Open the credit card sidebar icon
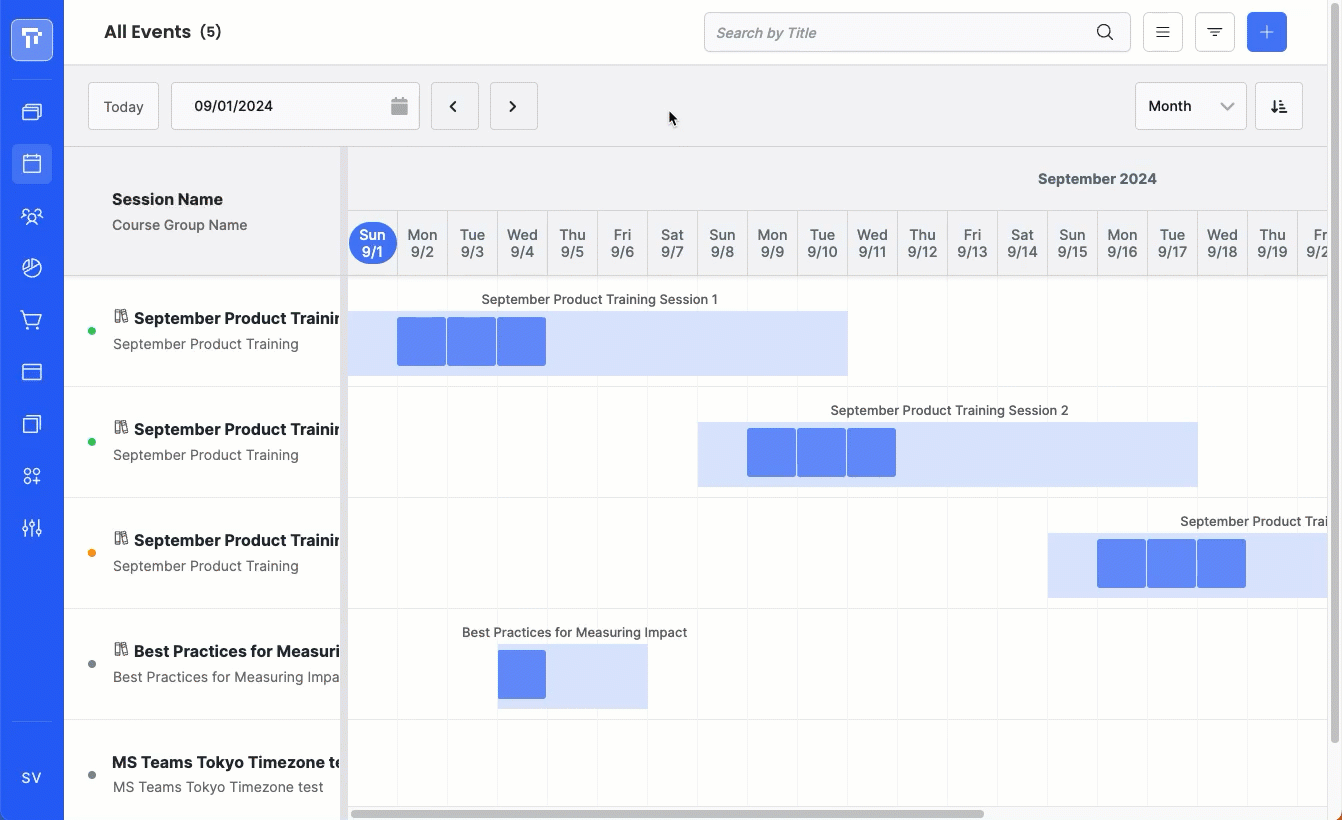The width and height of the screenshot is (1342, 820). [x=32, y=372]
